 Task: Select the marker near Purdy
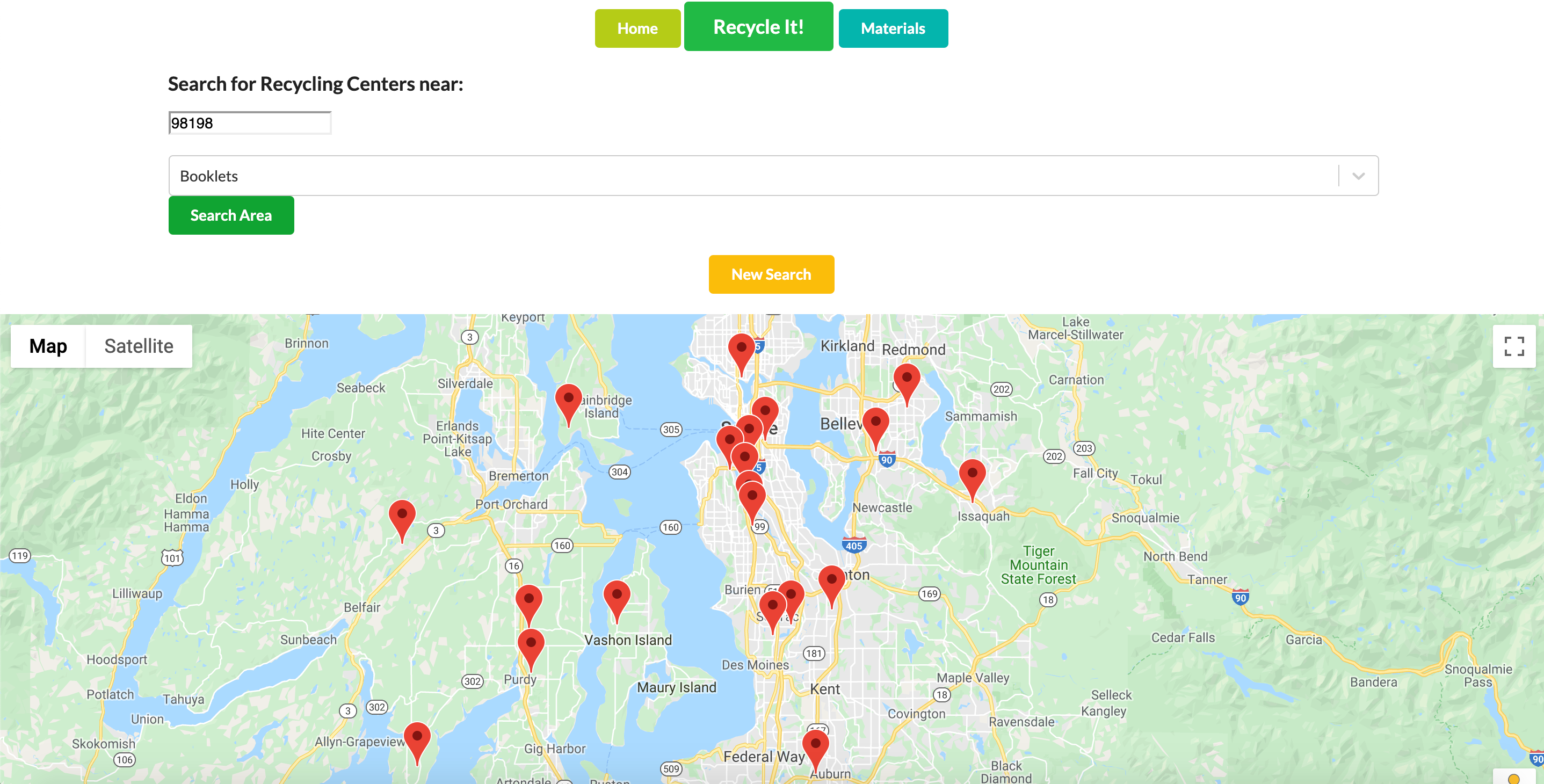[530, 643]
